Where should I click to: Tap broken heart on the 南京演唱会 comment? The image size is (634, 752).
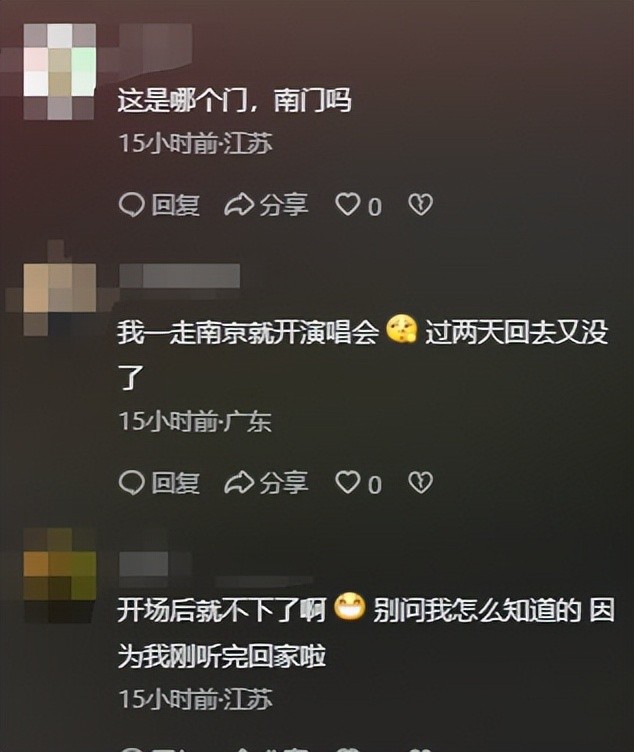[x=420, y=482]
